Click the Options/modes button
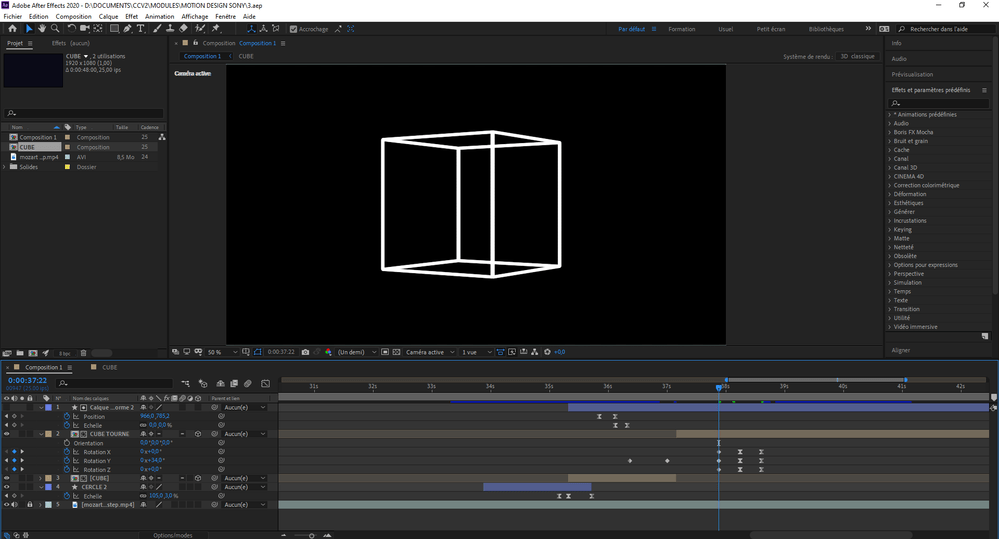The height and width of the screenshot is (539, 999). tap(172, 535)
